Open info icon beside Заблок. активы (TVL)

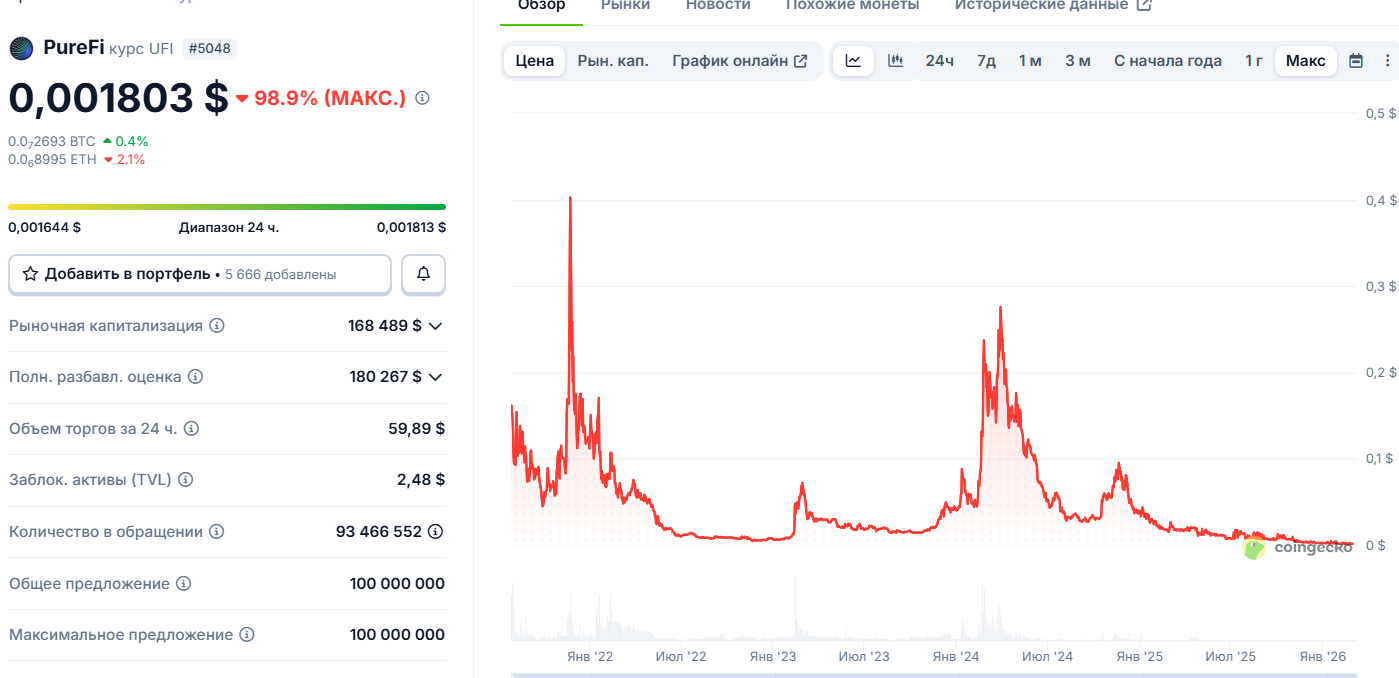[185, 480]
